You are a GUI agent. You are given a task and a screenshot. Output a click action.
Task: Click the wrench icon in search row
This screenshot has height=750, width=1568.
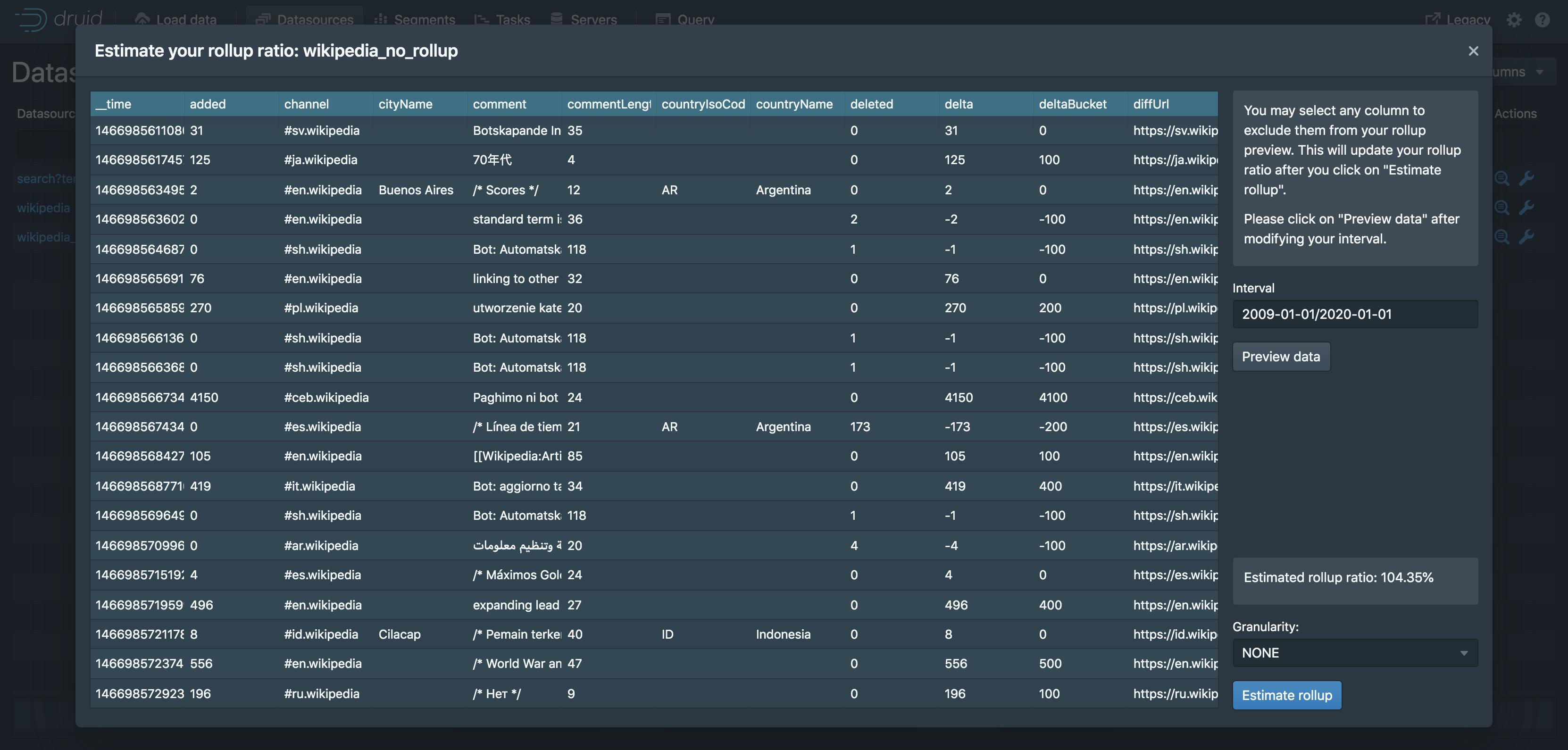tap(1526, 178)
